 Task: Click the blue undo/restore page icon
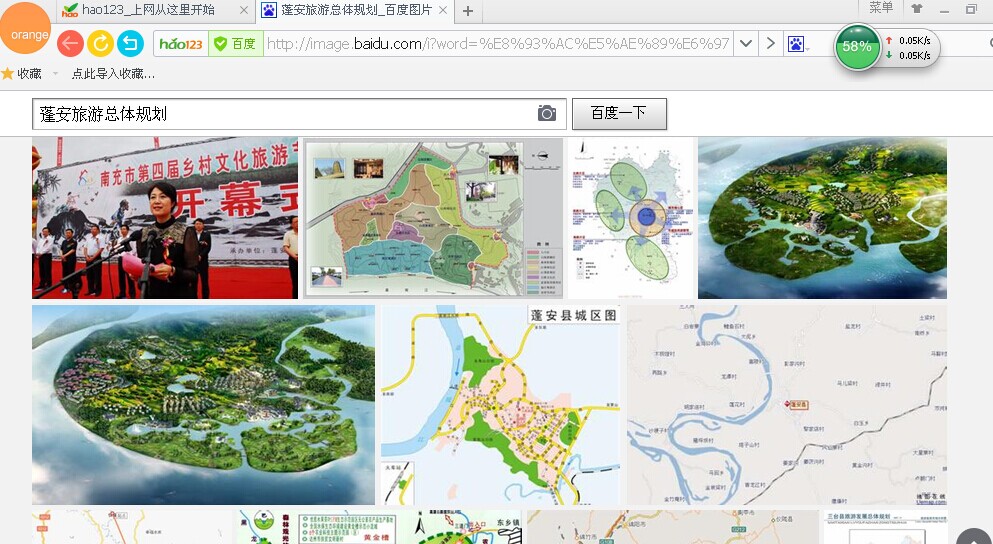click(130, 43)
